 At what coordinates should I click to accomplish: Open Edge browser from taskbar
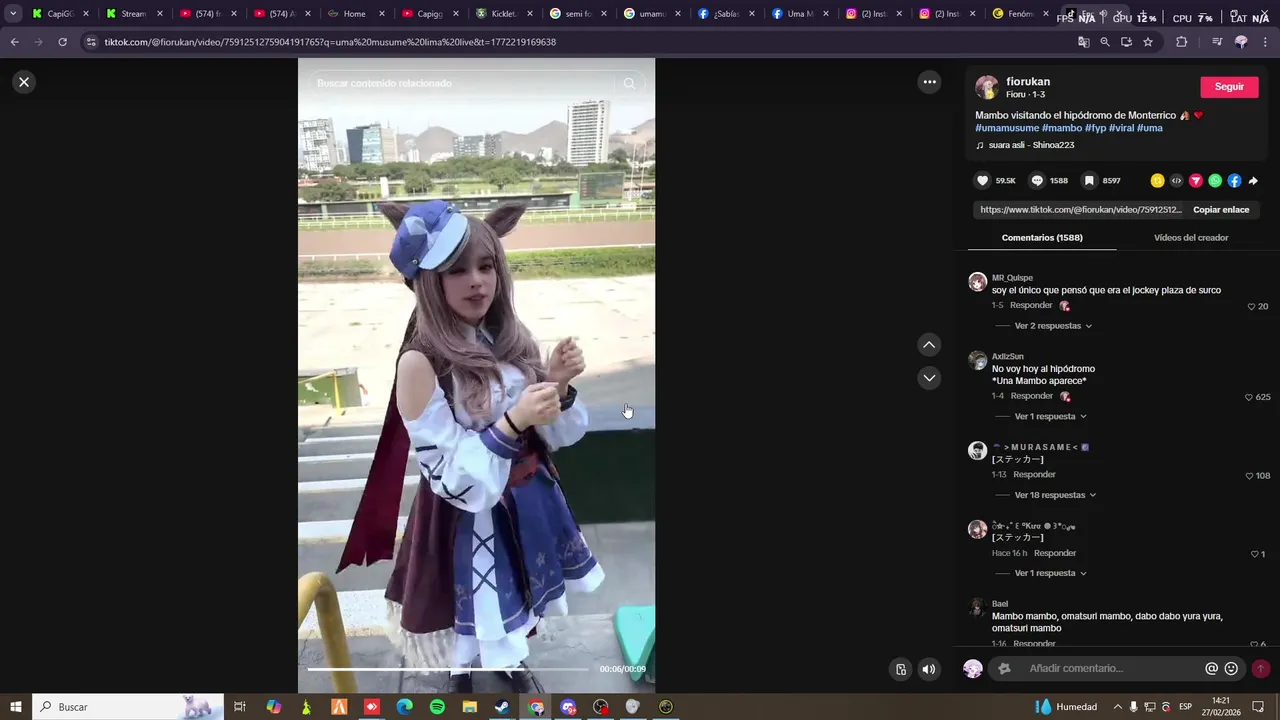(x=404, y=707)
